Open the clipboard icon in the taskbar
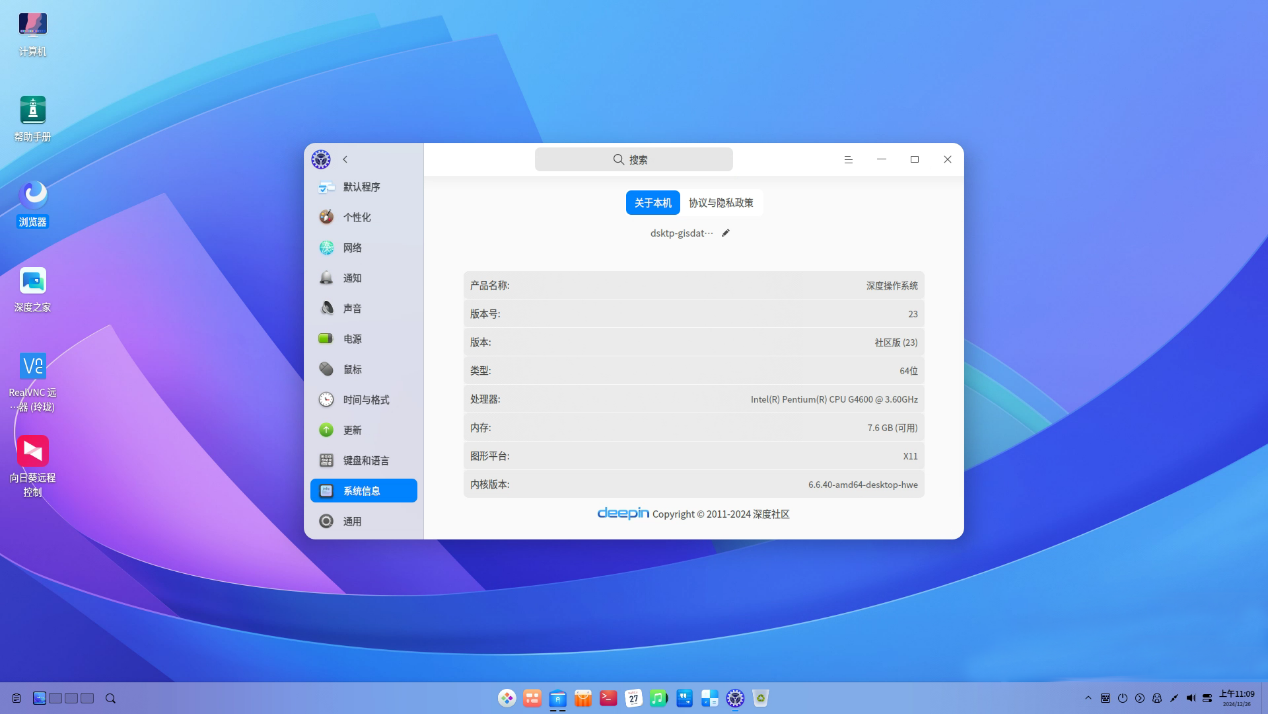 (16, 698)
